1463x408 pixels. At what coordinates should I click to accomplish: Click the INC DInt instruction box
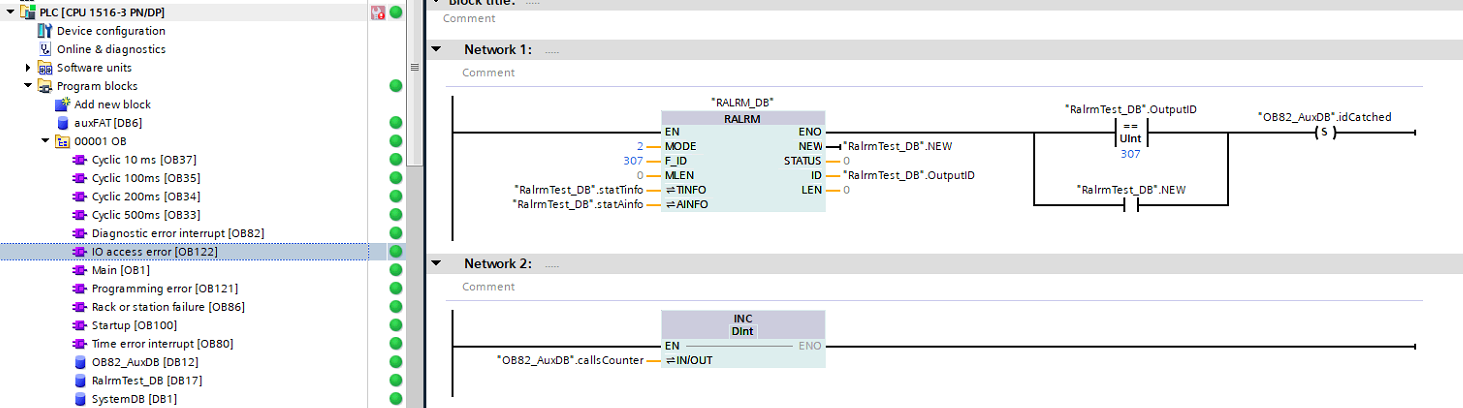pyautogui.click(x=743, y=324)
